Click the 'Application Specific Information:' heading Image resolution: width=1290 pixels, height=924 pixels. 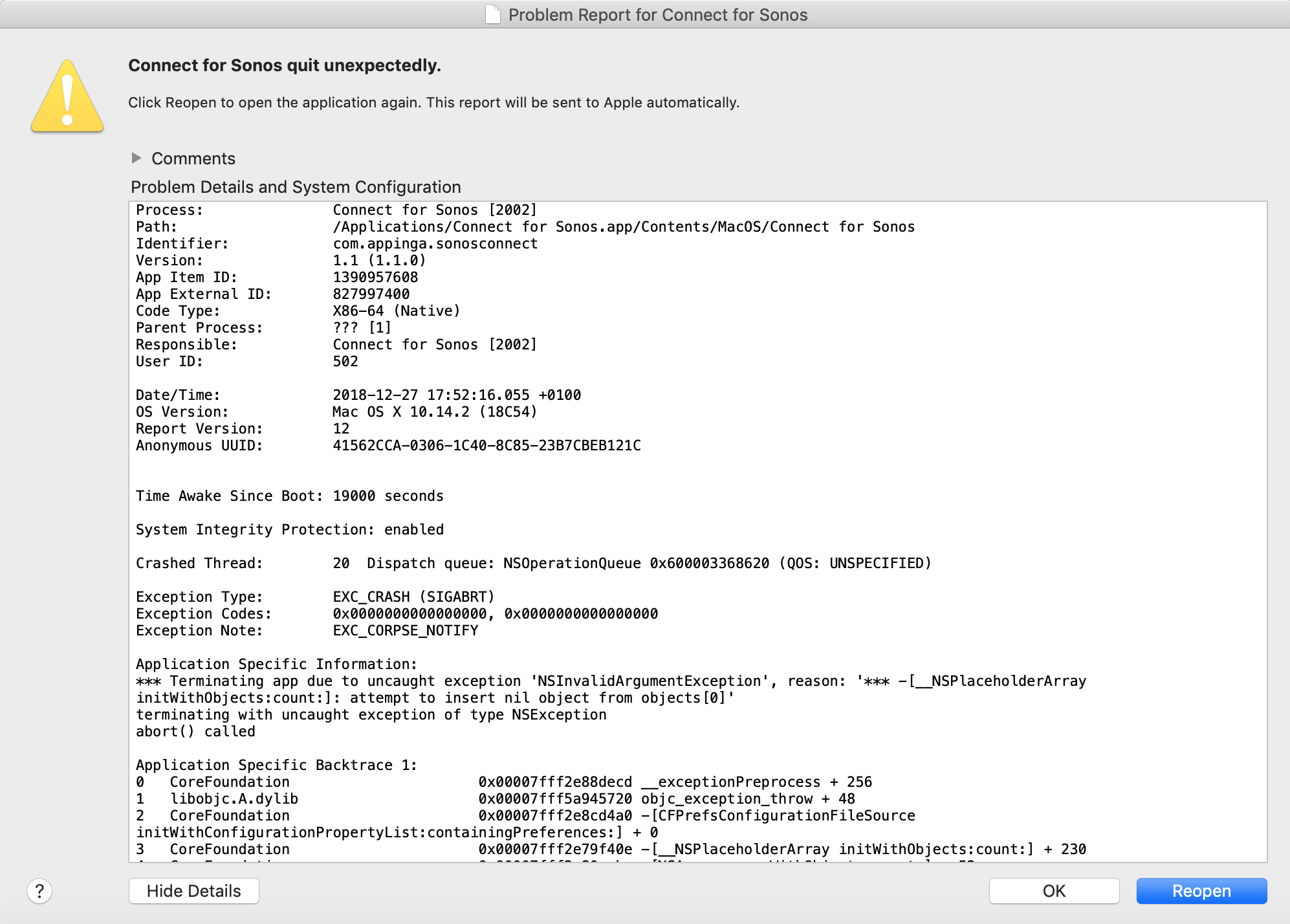[276, 664]
